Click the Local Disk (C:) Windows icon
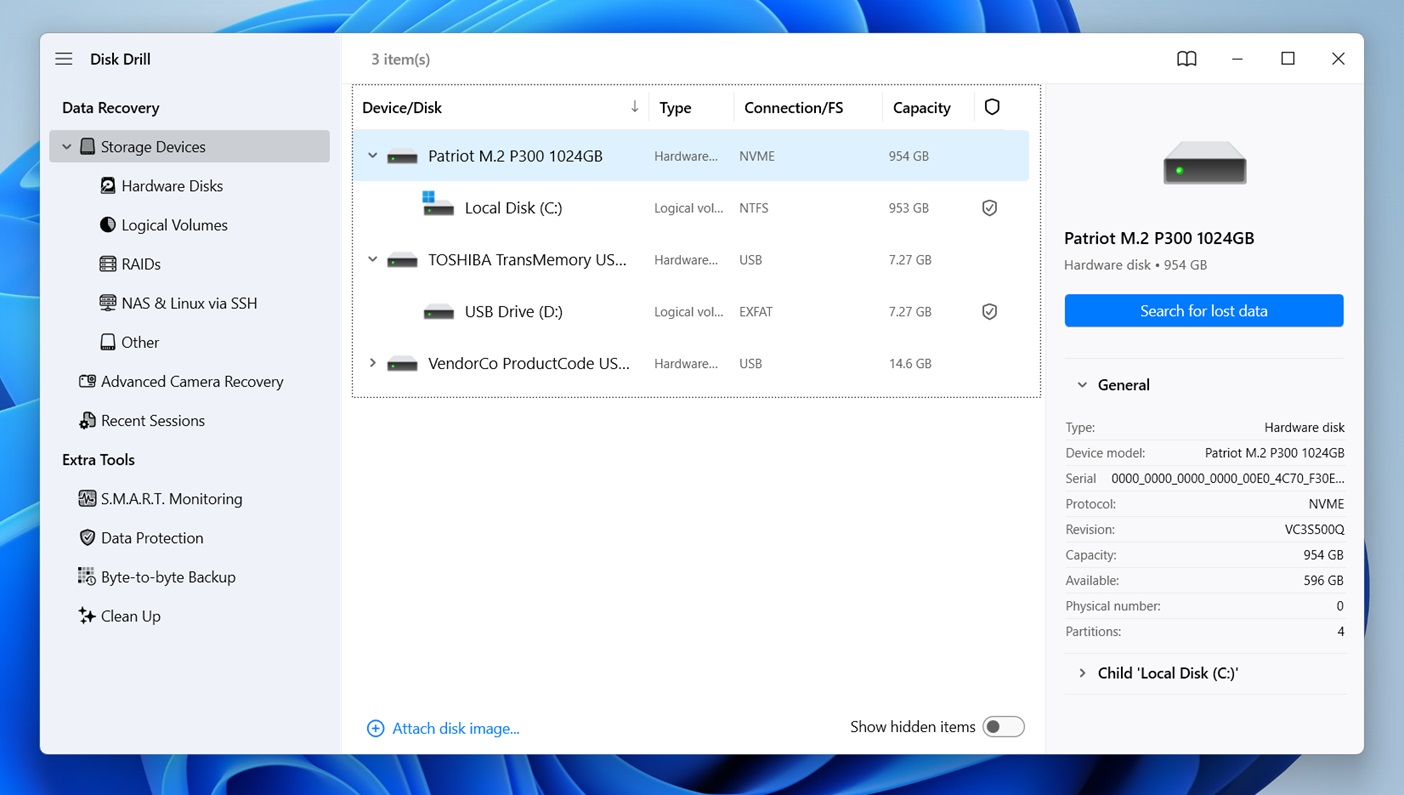 pyautogui.click(x=438, y=204)
